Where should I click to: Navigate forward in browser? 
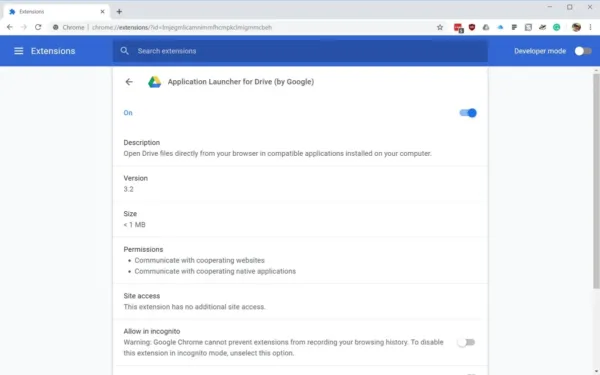(24, 27)
